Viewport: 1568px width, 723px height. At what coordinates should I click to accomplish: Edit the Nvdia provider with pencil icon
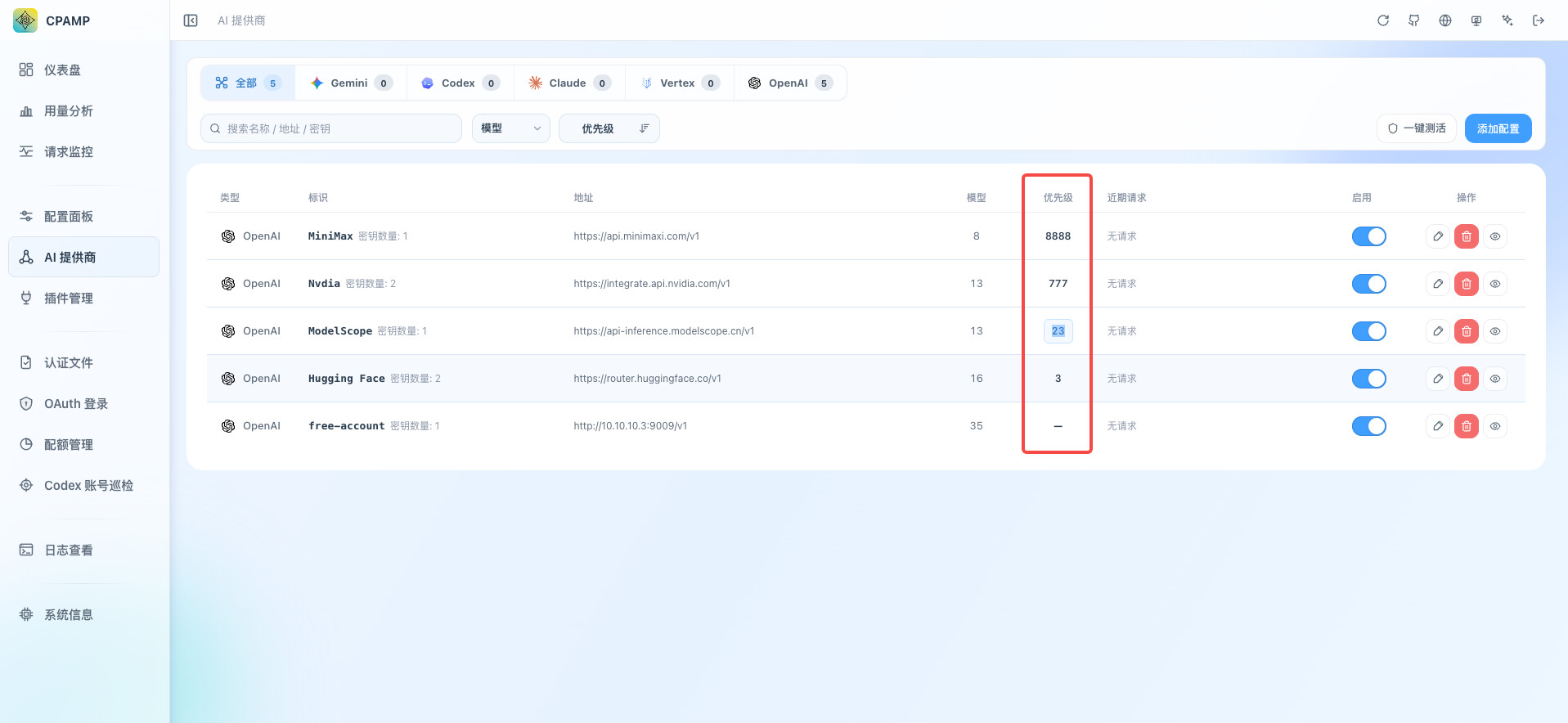click(x=1438, y=284)
